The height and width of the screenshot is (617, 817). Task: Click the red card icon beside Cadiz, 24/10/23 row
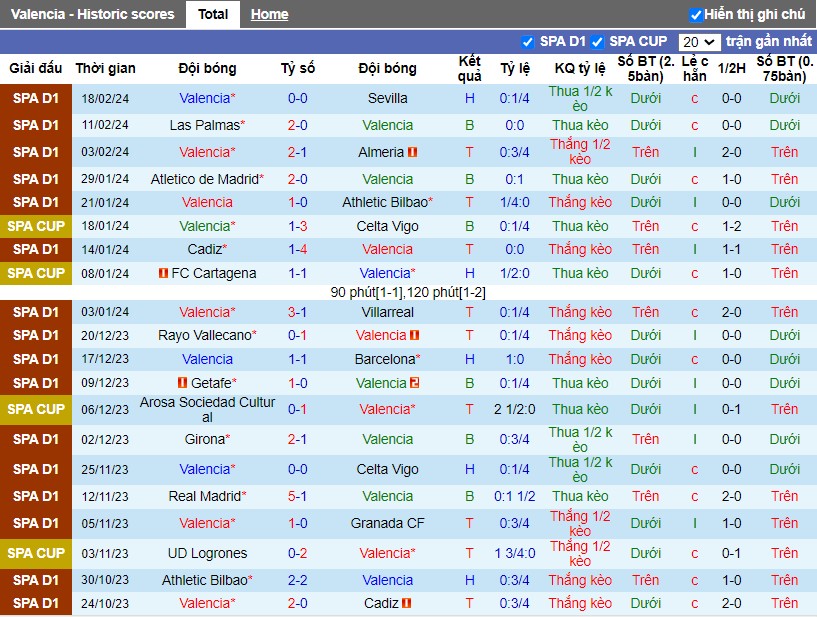click(x=407, y=603)
